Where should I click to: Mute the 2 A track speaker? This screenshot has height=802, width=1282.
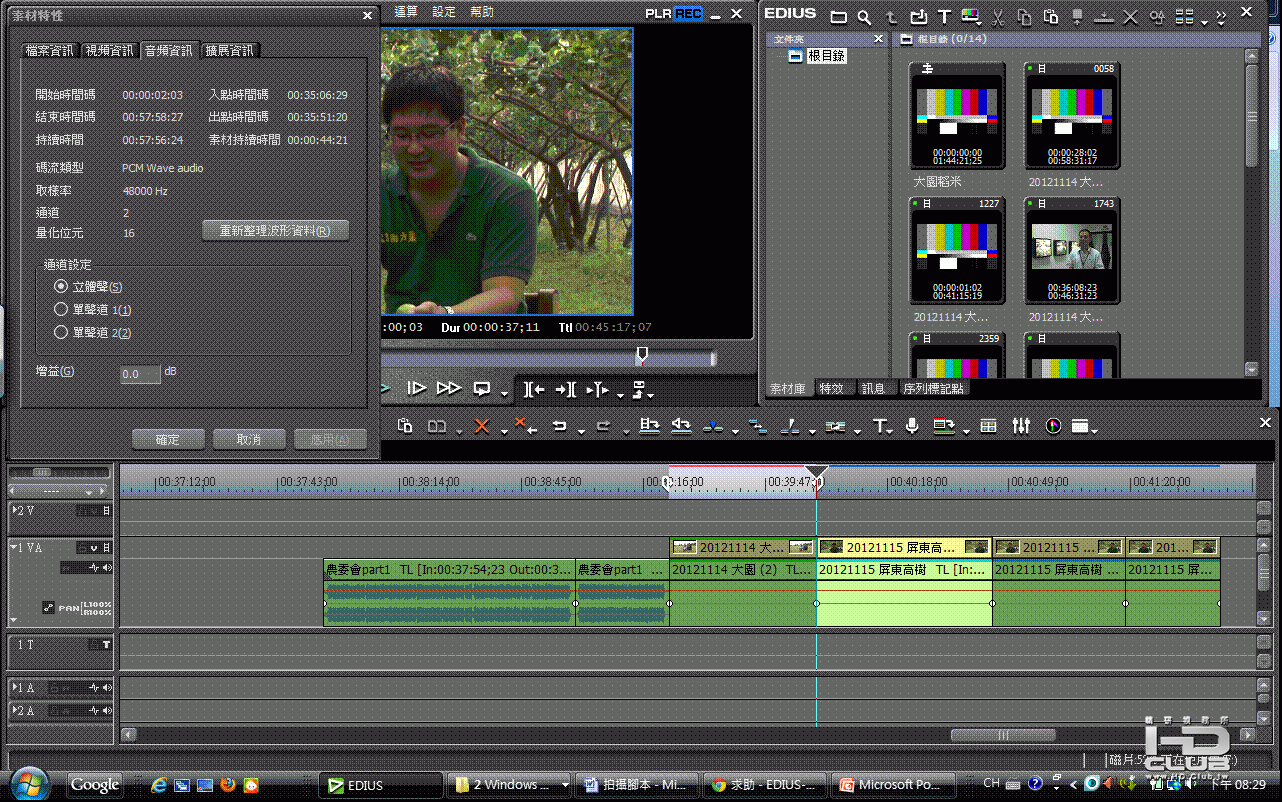[107, 711]
